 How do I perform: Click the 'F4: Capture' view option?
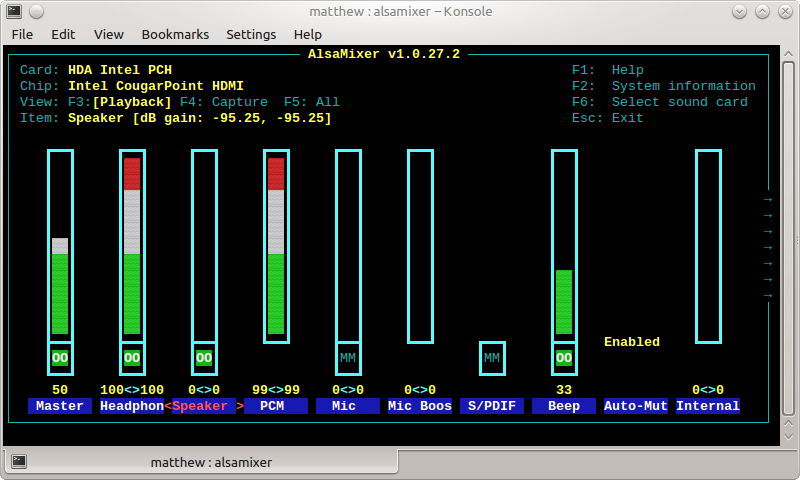click(223, 102)
